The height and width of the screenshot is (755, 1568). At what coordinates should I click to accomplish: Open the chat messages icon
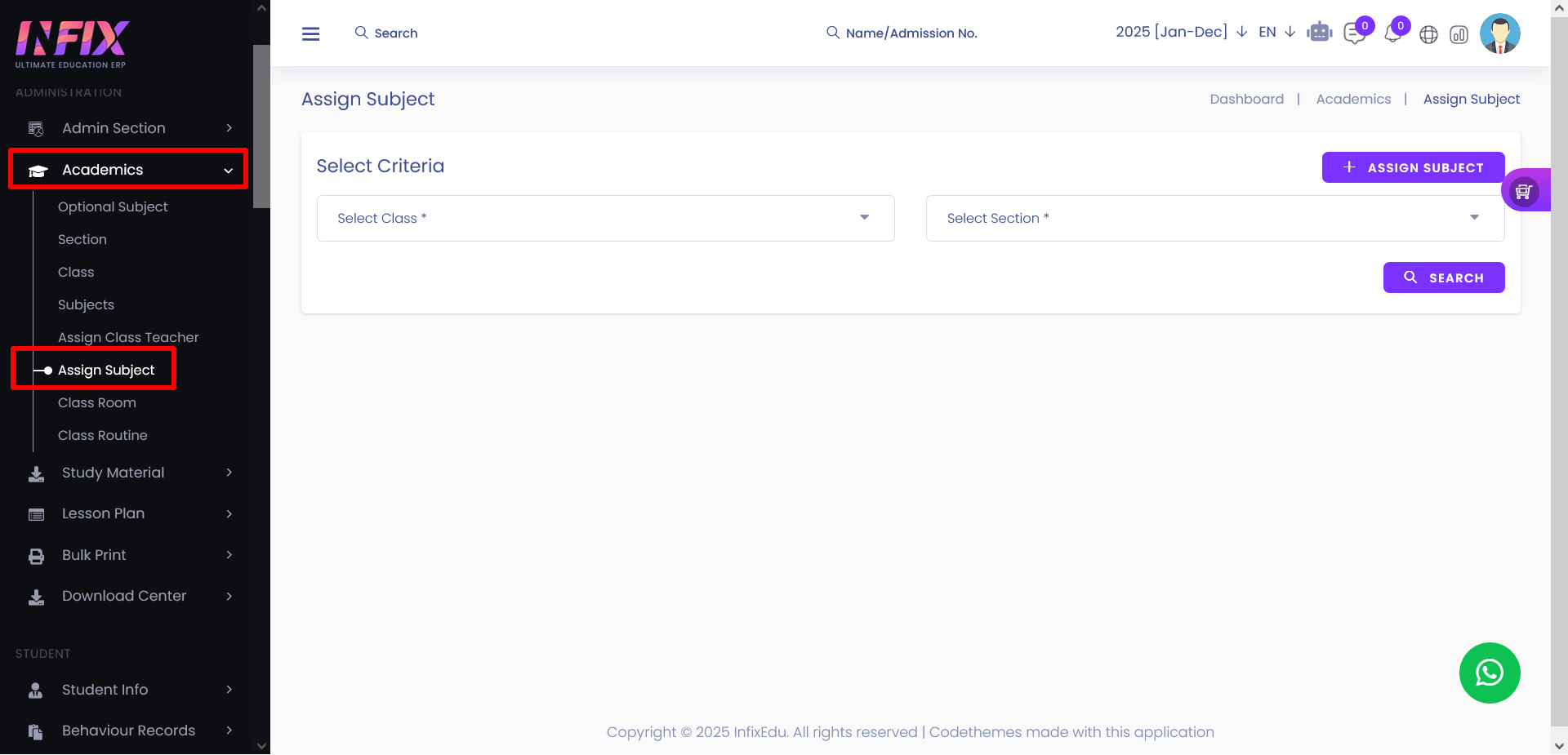(1354, 34)
